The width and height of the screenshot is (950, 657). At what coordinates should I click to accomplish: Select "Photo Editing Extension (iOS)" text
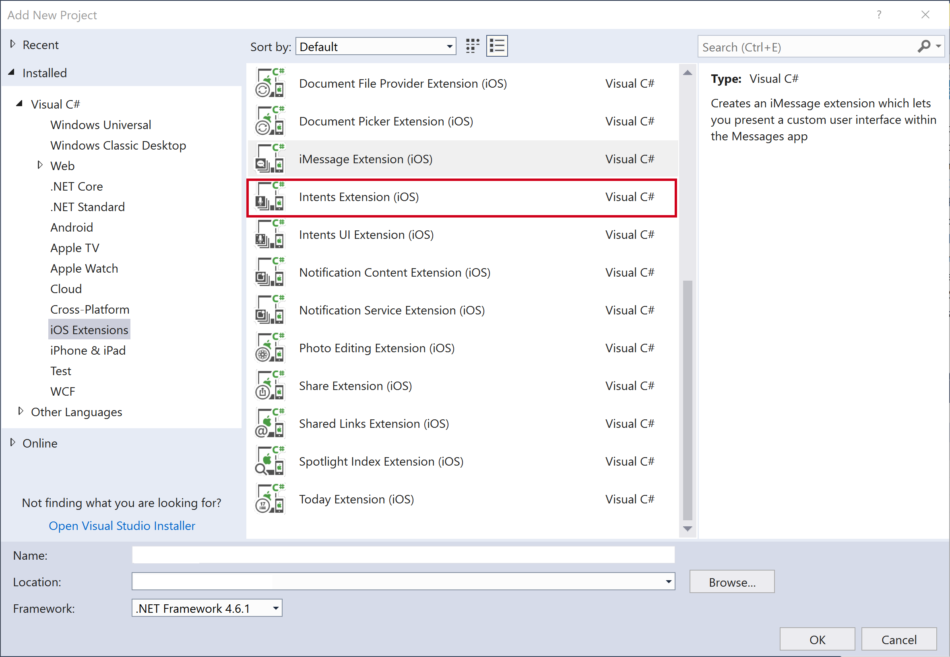[376, 348]
